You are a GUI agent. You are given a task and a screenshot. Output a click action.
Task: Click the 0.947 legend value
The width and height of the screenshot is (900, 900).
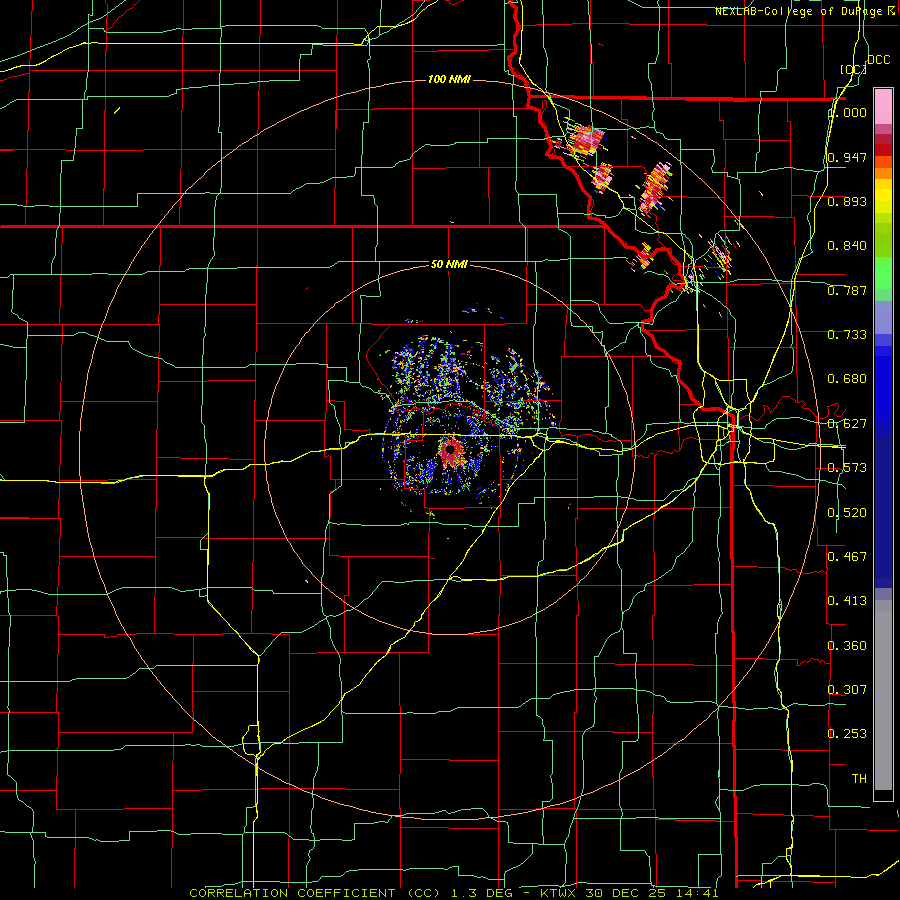[847, 157]
